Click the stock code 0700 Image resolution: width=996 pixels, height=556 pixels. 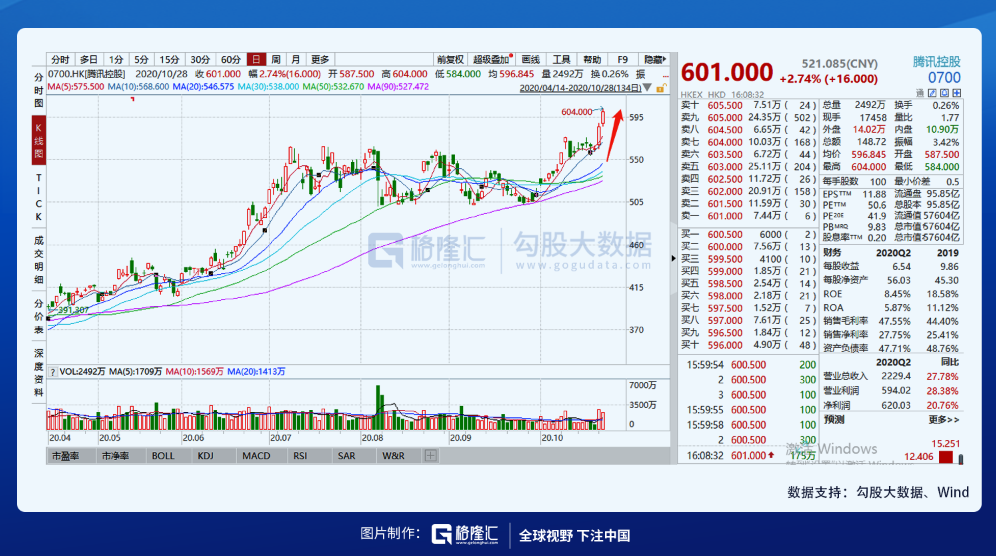944,78
